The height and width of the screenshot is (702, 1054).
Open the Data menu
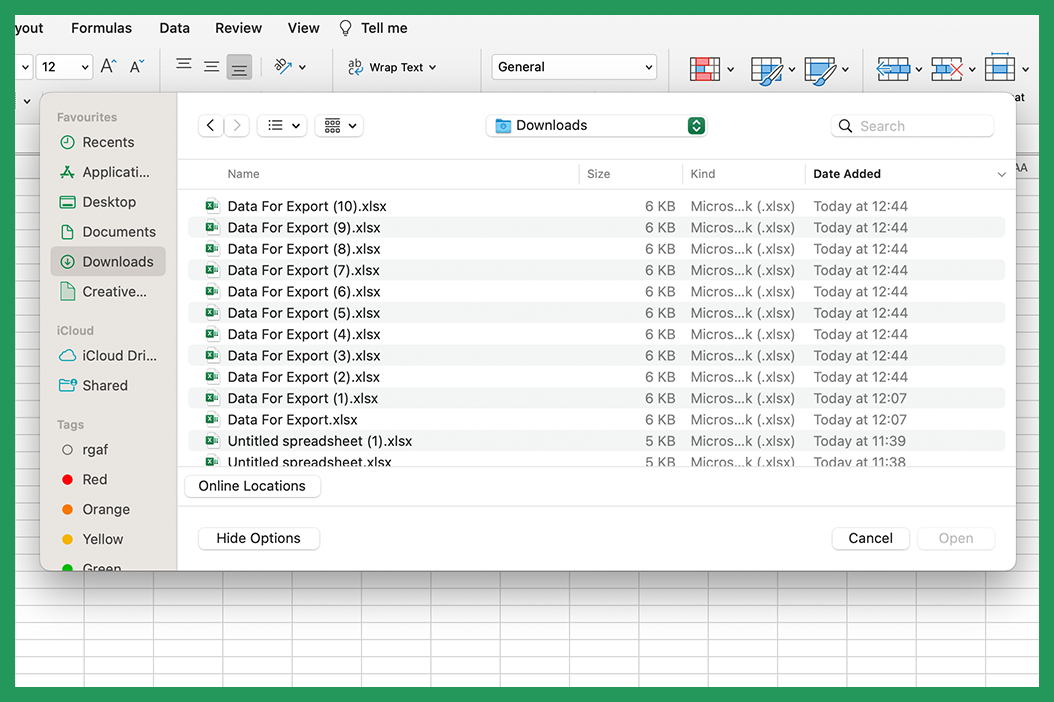[174, 27]
